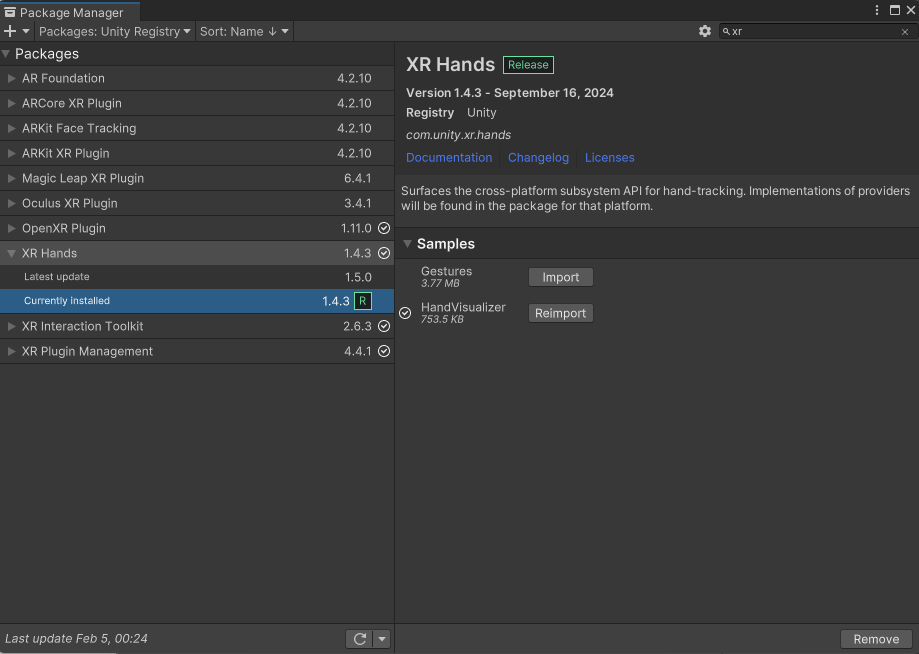This screenshot has height=654, width=919.
Task: Click the HandVisualizer imported checkmark icon
Action: click(x=405, y=314)
